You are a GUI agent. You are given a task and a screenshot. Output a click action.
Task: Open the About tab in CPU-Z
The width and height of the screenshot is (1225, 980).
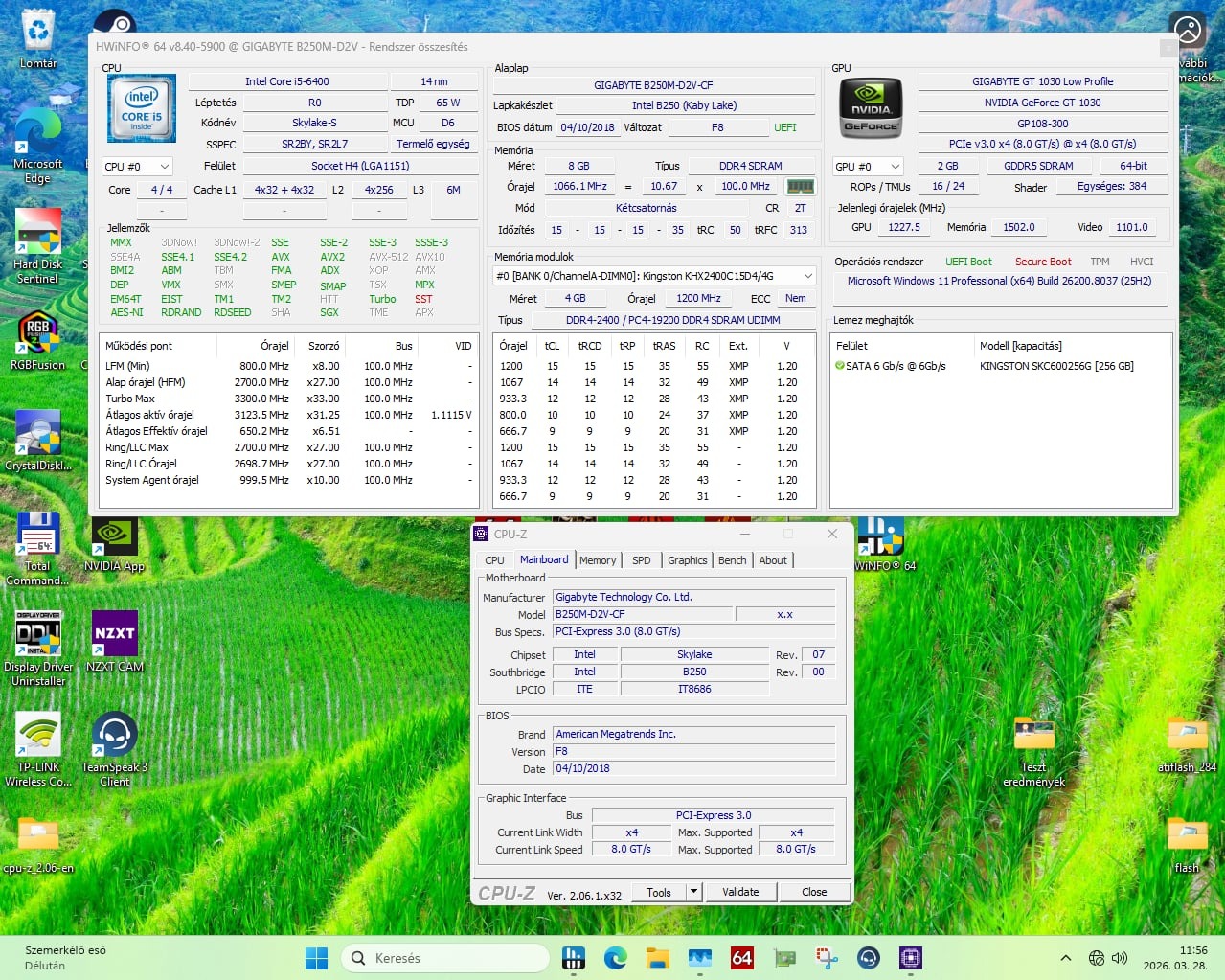773,560
